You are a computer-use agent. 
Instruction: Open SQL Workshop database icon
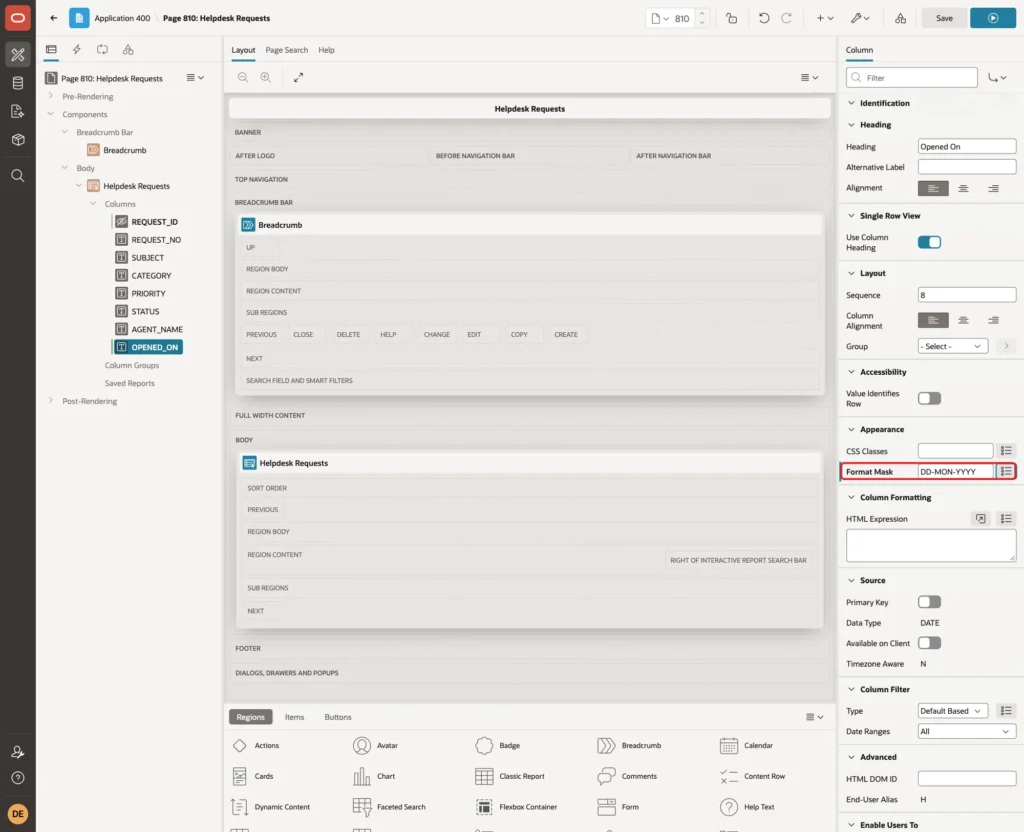tap(18, 83)
